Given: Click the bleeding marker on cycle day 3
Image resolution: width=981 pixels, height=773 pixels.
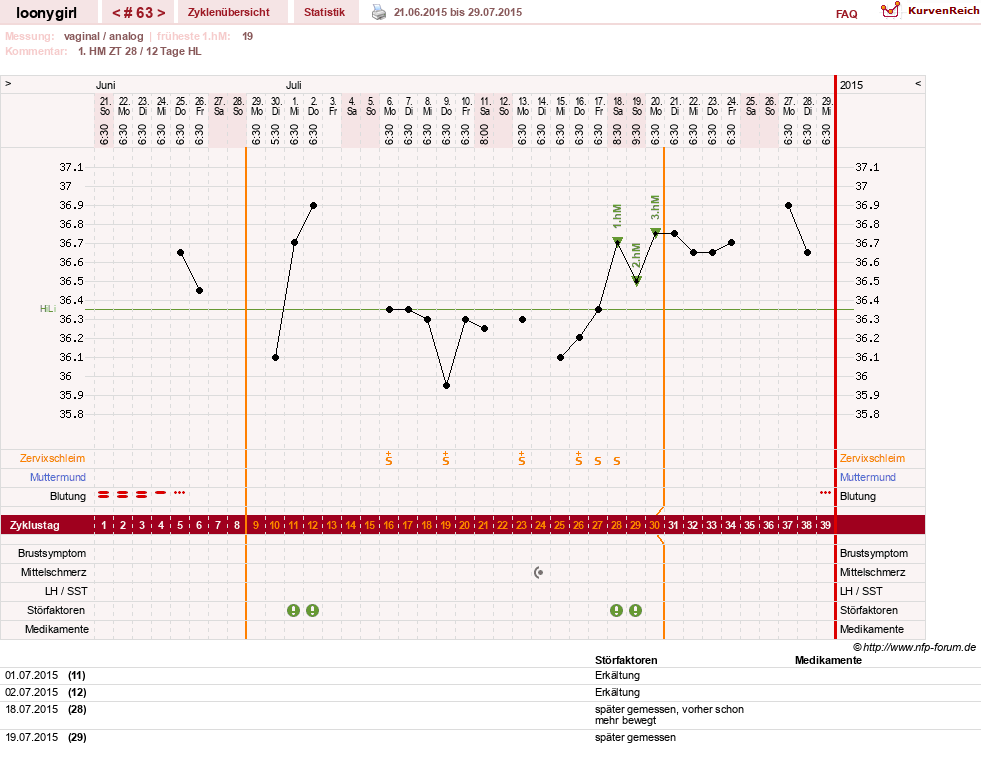Looking at the screenshot, I should click(x=141, y=494).
